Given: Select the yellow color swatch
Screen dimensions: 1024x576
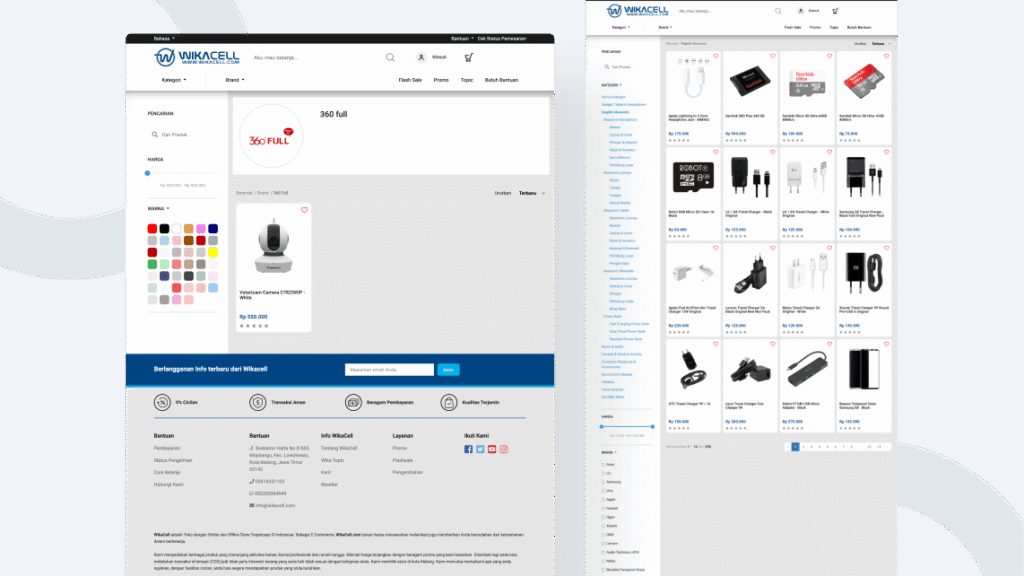Looking at the screenshot, I should click(x=213, y=252).
